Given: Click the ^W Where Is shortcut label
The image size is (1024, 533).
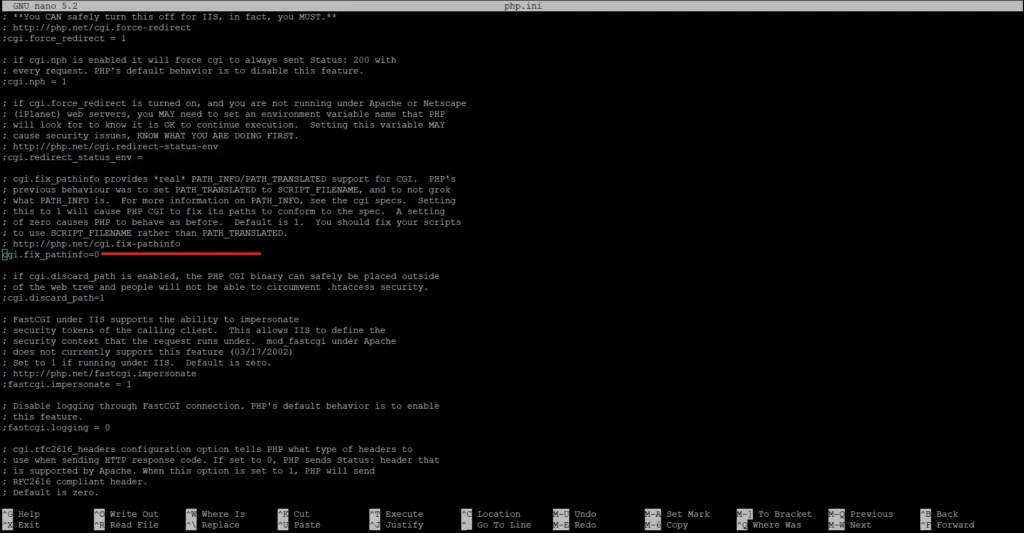Looking at the screenshot, I should [216, 514].
